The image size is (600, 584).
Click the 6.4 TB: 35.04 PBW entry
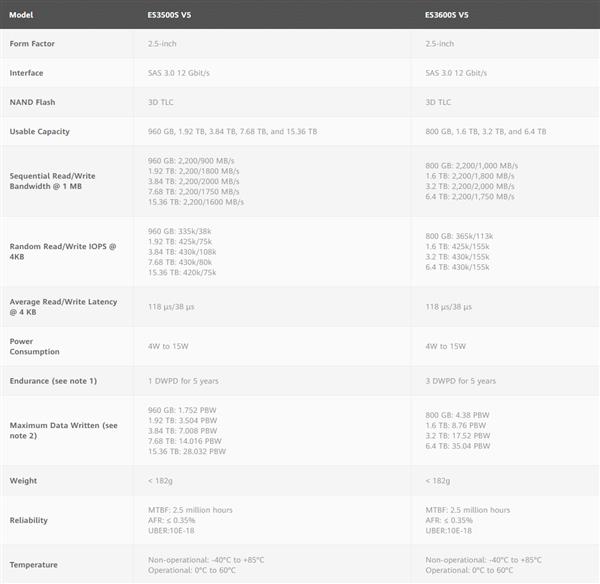point(457,445)
